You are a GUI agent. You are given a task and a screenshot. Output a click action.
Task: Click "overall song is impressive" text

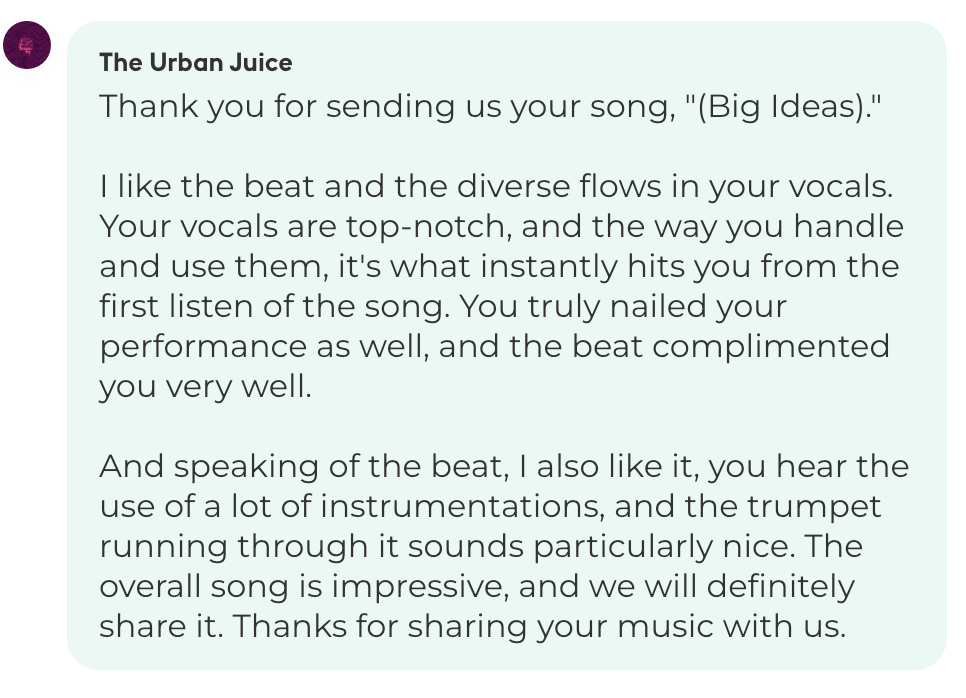[304, 586]
